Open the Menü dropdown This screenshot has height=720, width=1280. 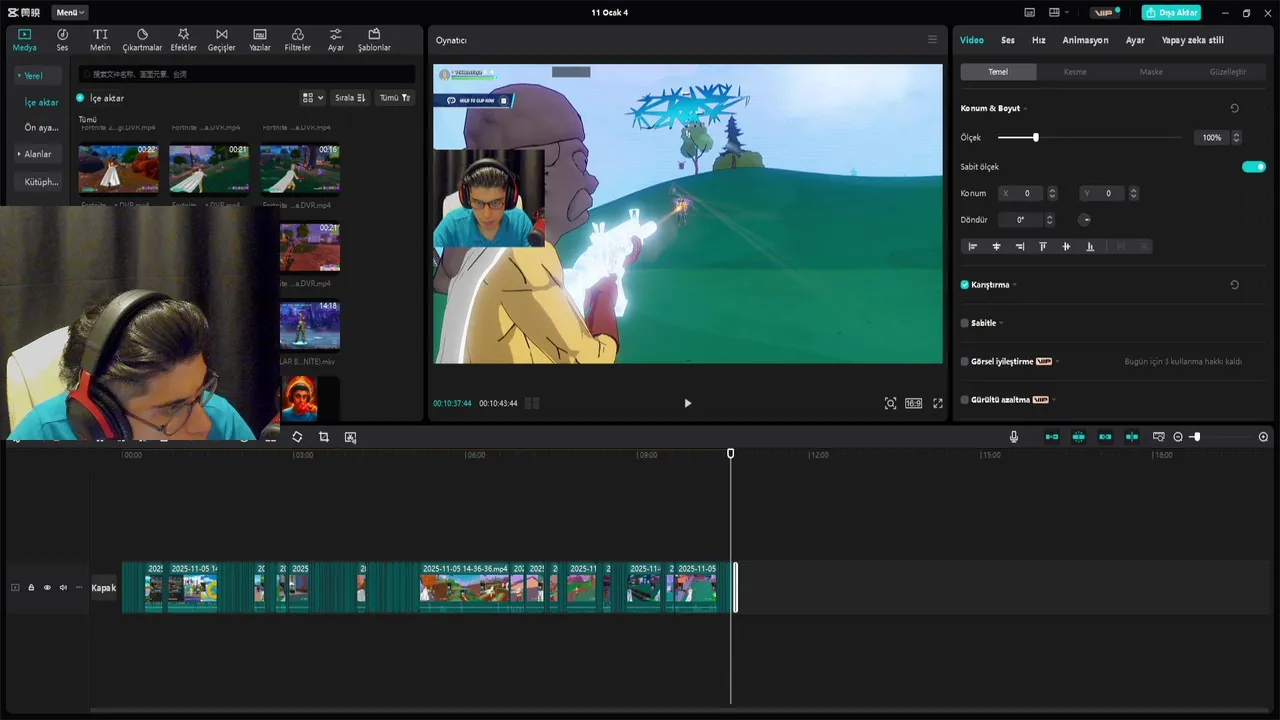[x=69, y=13]
